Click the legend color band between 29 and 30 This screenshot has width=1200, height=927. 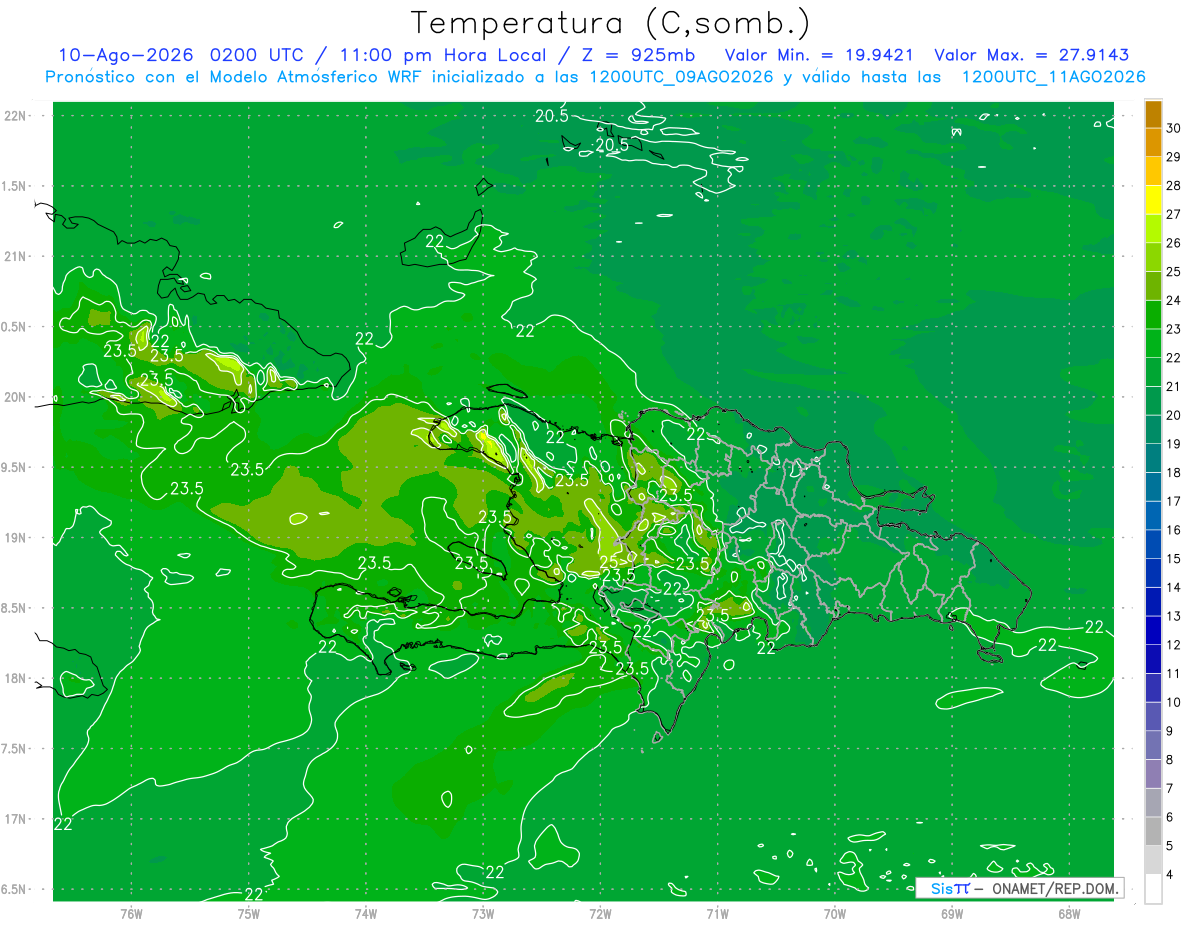1153,143
